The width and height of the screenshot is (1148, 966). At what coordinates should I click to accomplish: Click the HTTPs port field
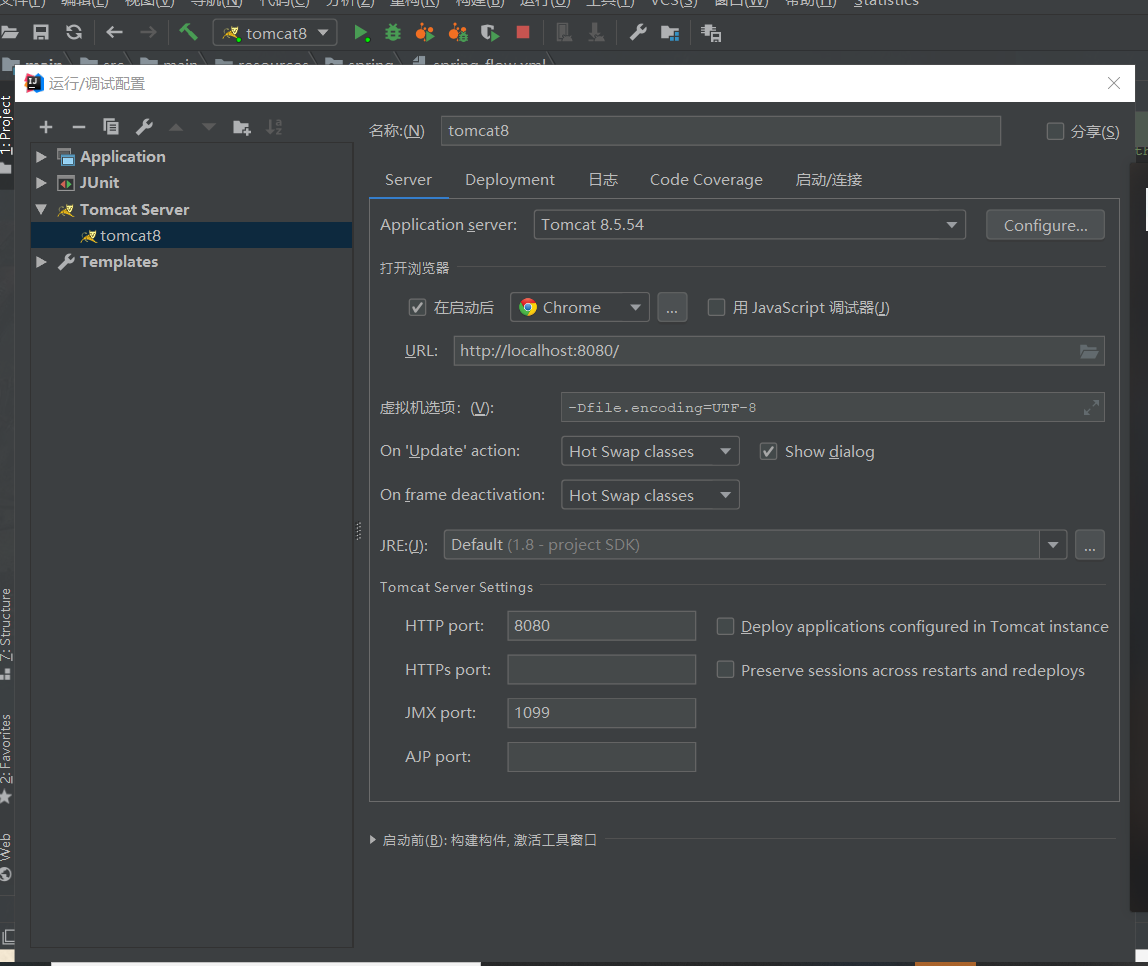click(602, 669)
